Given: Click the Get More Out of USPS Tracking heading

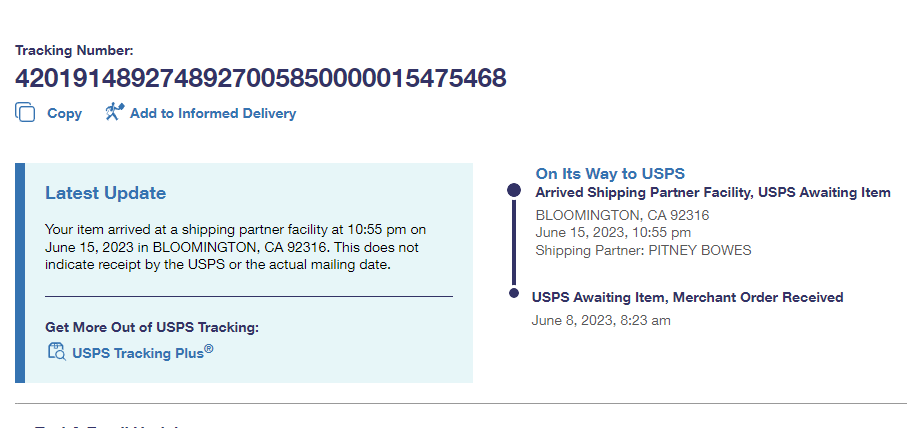Looking at the screenshot, I should point(152,327).
